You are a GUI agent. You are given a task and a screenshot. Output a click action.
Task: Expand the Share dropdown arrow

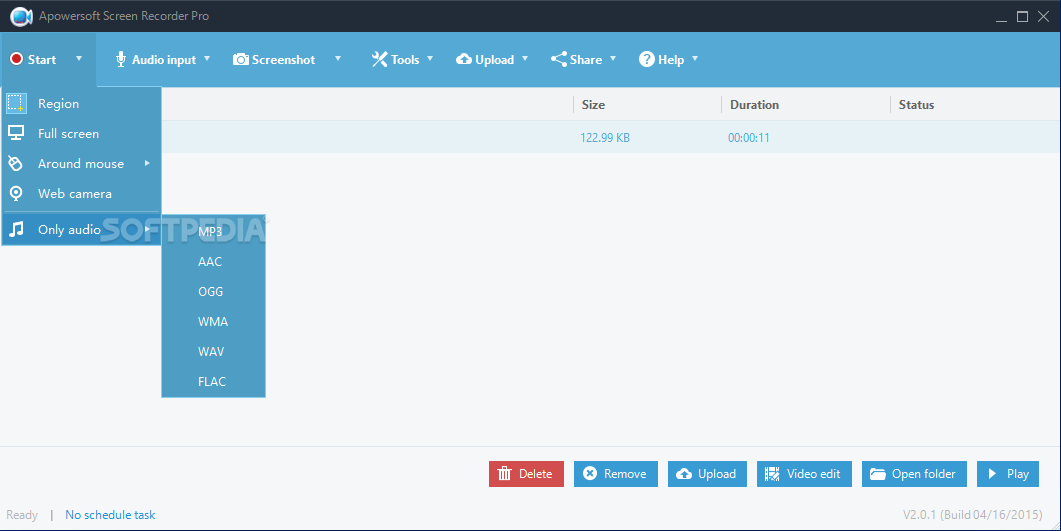[x=613, y=59]
